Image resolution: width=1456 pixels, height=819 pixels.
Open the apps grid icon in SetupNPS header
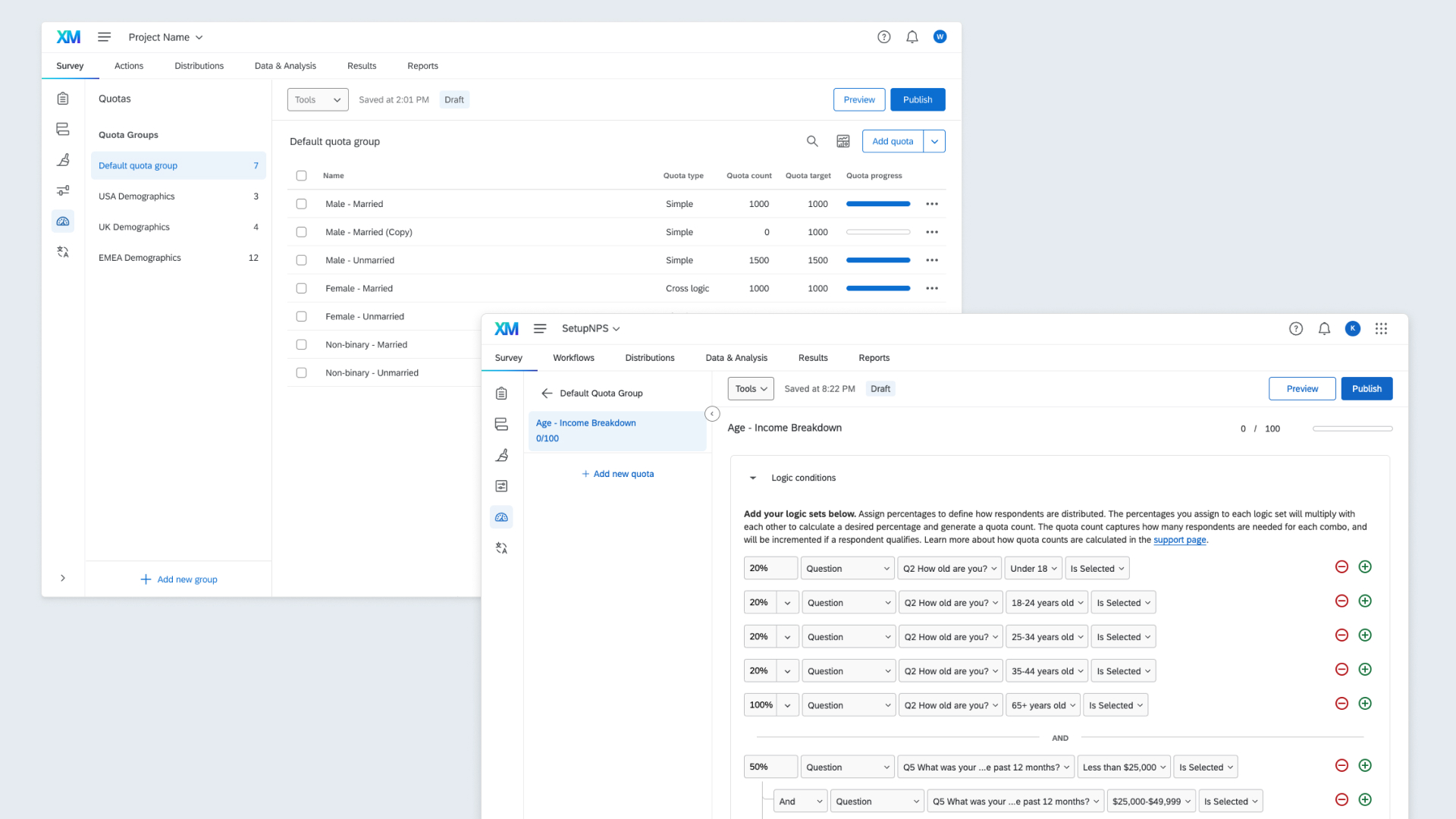pos(1381,328)
